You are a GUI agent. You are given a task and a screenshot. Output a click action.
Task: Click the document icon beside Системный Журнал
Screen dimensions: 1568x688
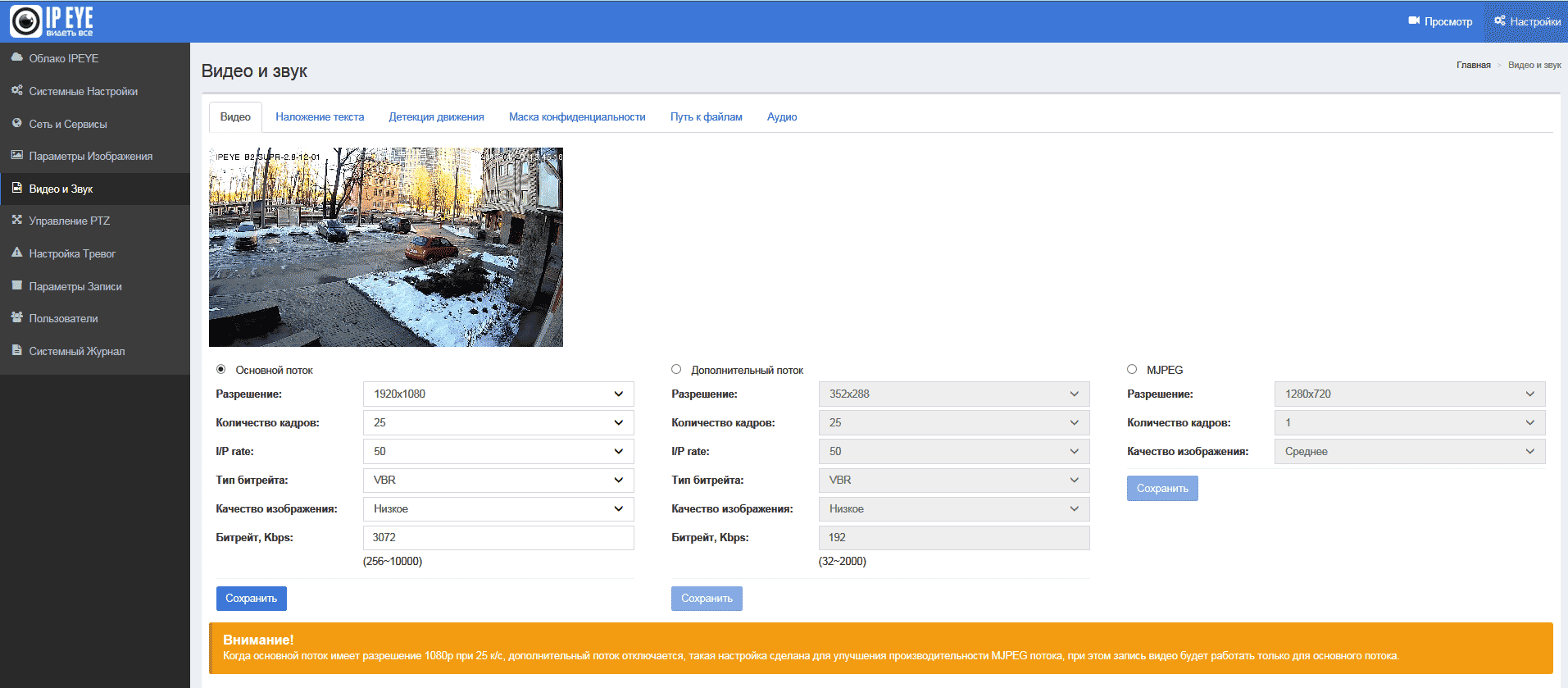click(x=16, y=350)
